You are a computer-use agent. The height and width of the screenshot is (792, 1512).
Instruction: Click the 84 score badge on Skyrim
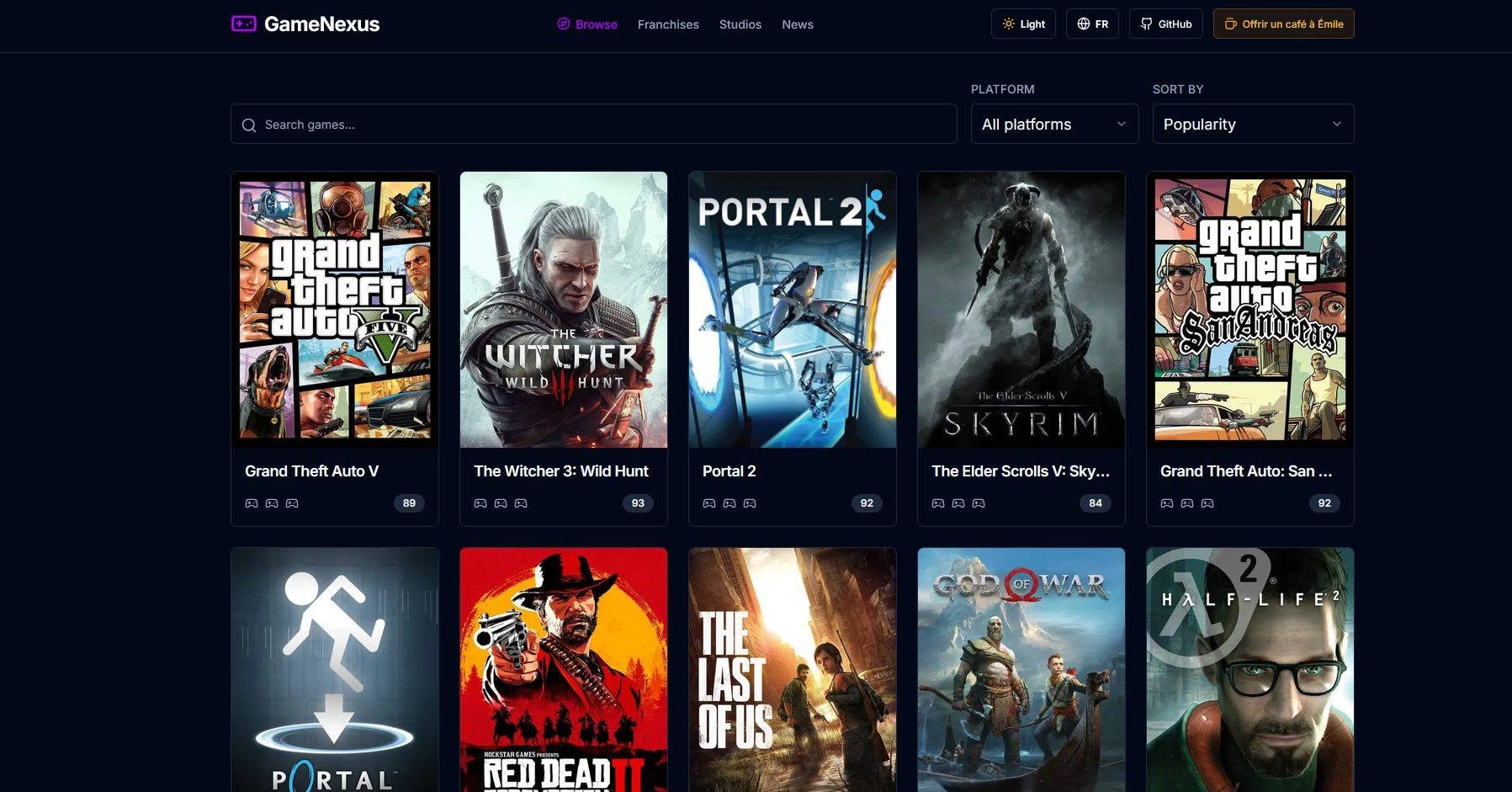pos(1096,503)
